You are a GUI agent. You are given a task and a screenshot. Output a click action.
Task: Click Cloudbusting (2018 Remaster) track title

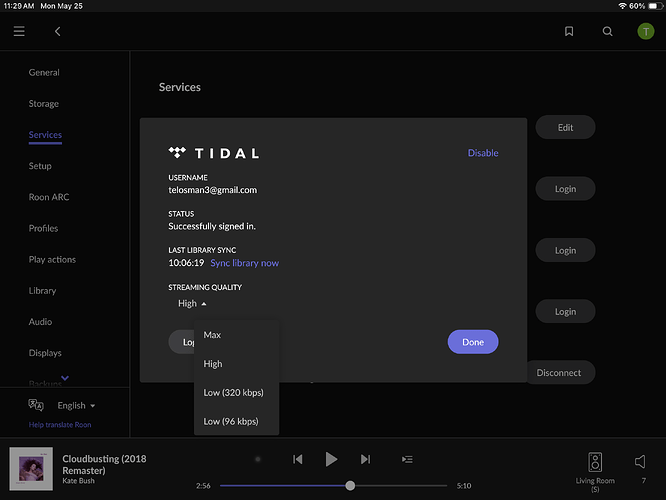point(104,464)
